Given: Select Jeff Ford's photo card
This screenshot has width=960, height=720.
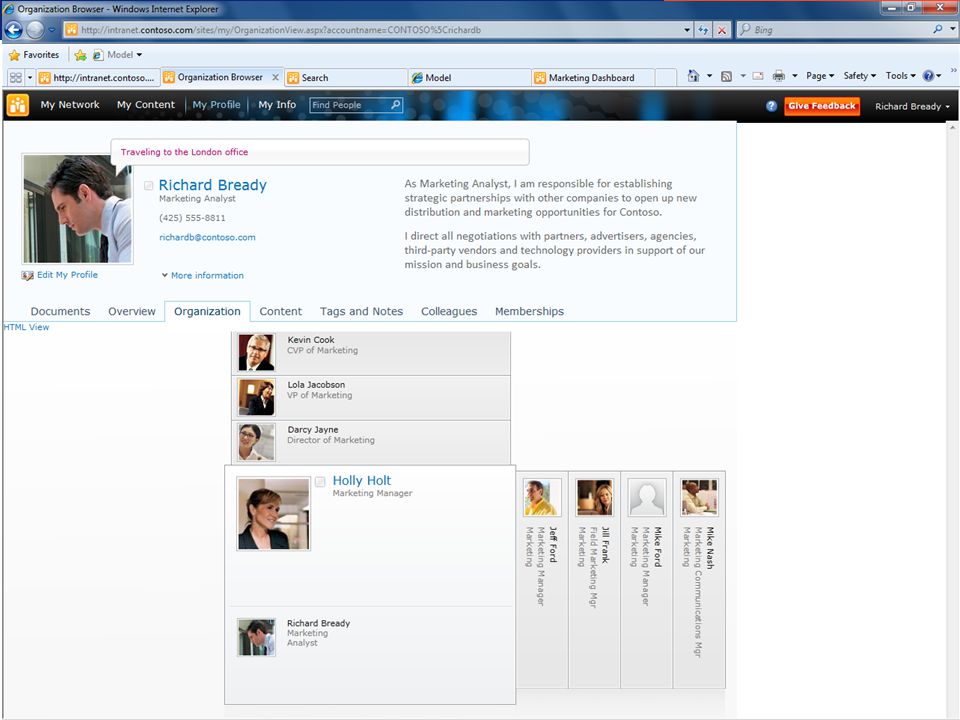Looking at the screenshot, I should [542, 497].
